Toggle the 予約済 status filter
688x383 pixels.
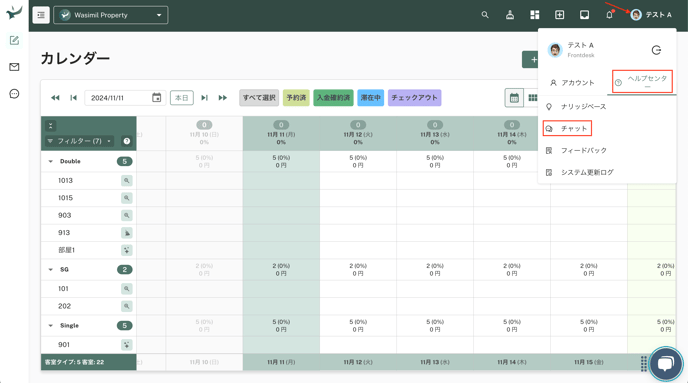point(296,97)
